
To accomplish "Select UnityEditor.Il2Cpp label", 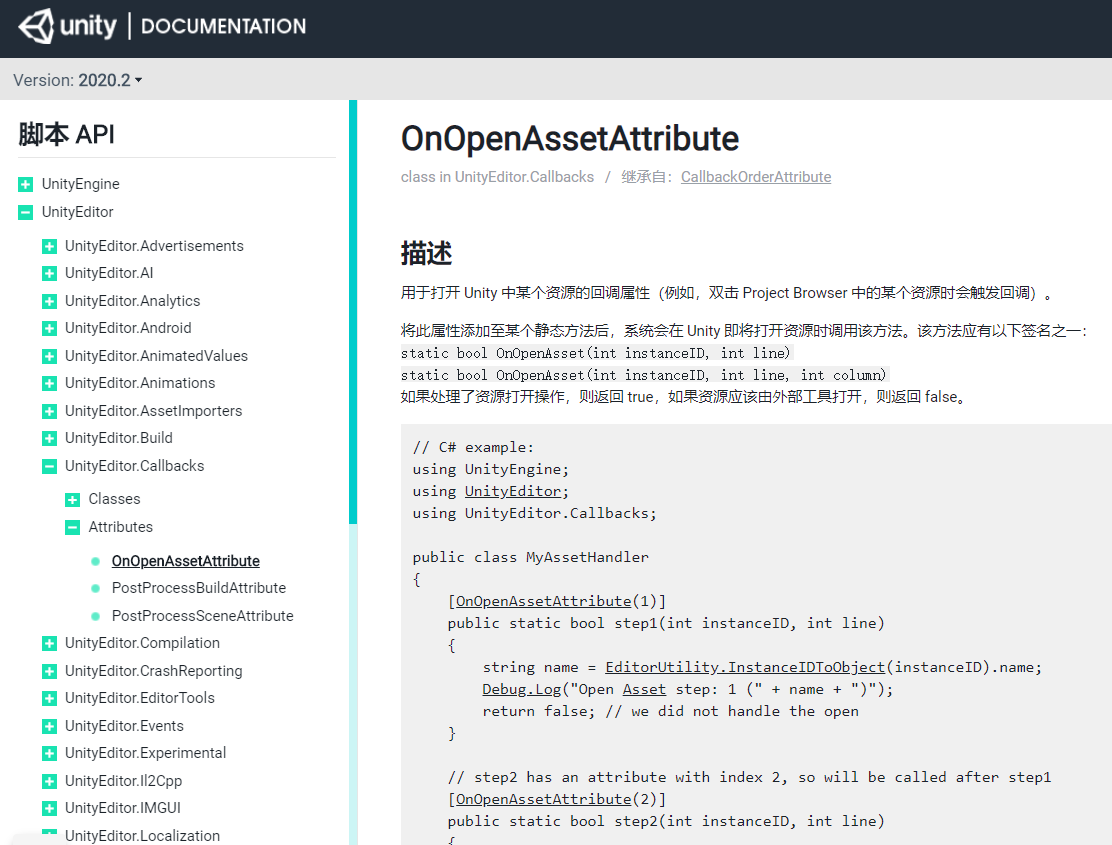I will pyautogui.click(x=123, y=780).
